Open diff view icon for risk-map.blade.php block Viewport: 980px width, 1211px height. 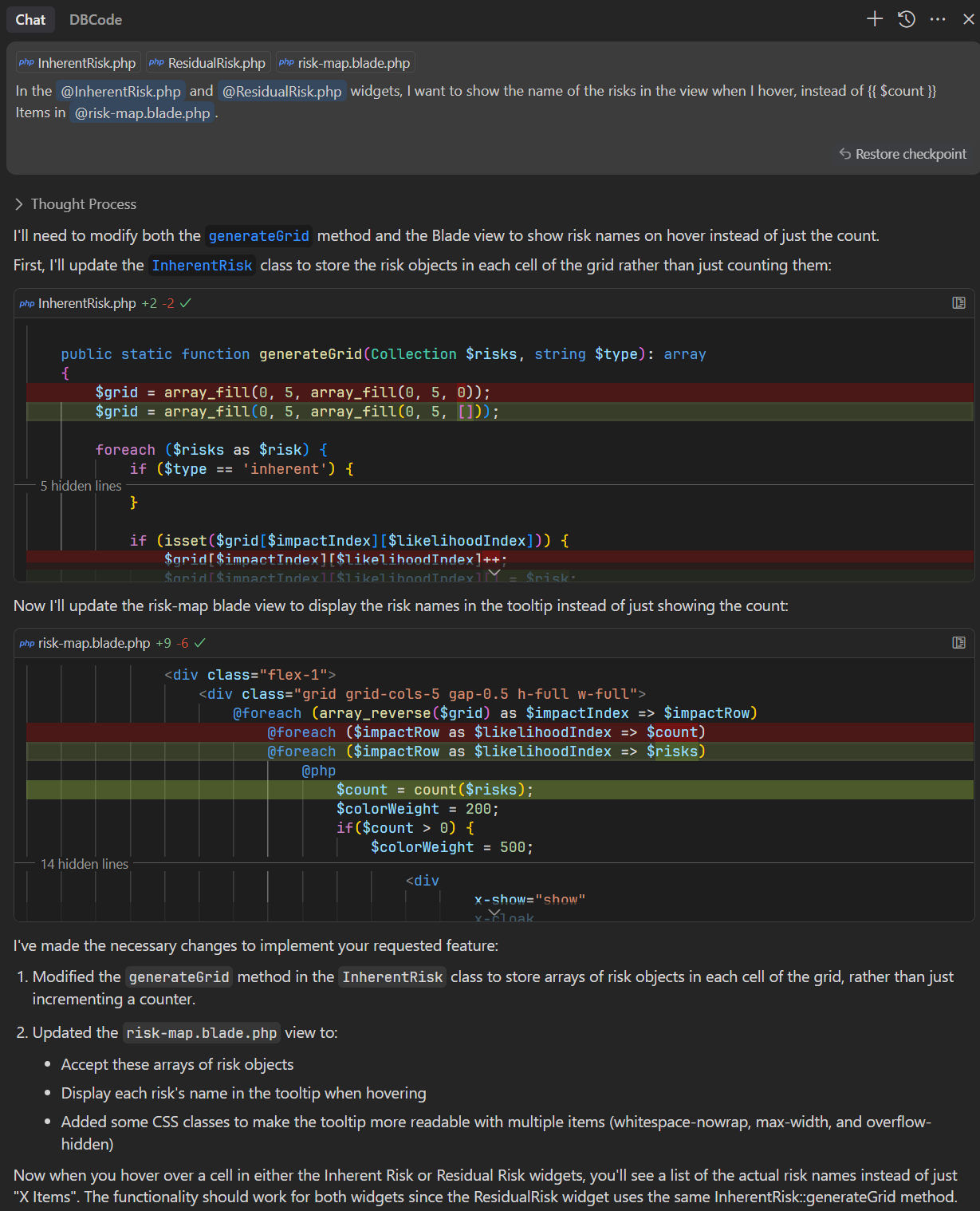(958, 643)
